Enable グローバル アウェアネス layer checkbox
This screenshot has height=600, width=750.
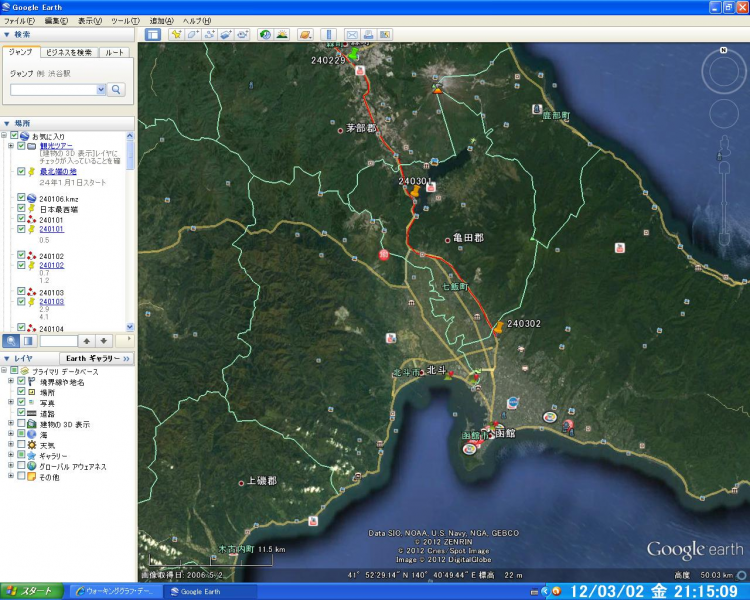click(x=21, y=466)
